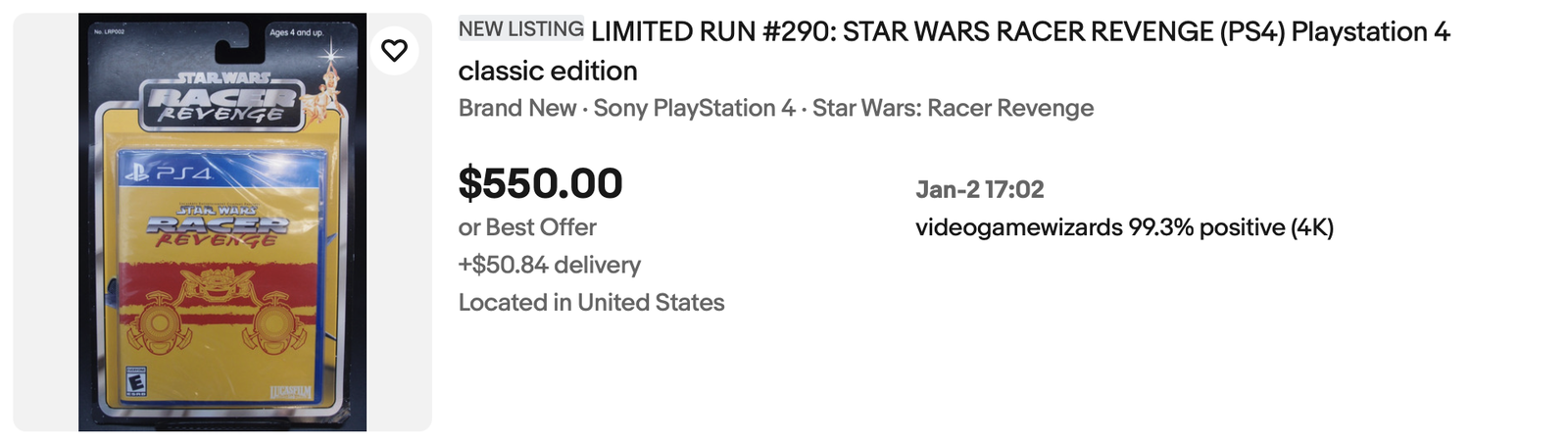
Task: Click the NEW LISTING badge
Action: (520, 29)
